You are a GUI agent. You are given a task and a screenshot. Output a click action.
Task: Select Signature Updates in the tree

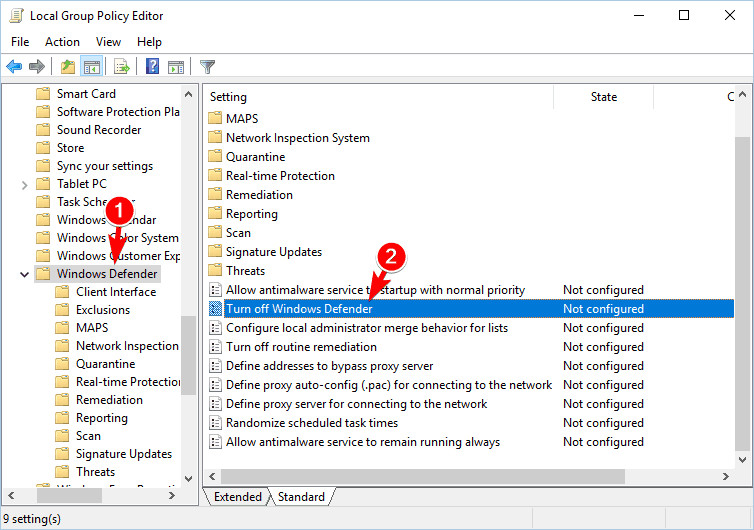[124, 454]
